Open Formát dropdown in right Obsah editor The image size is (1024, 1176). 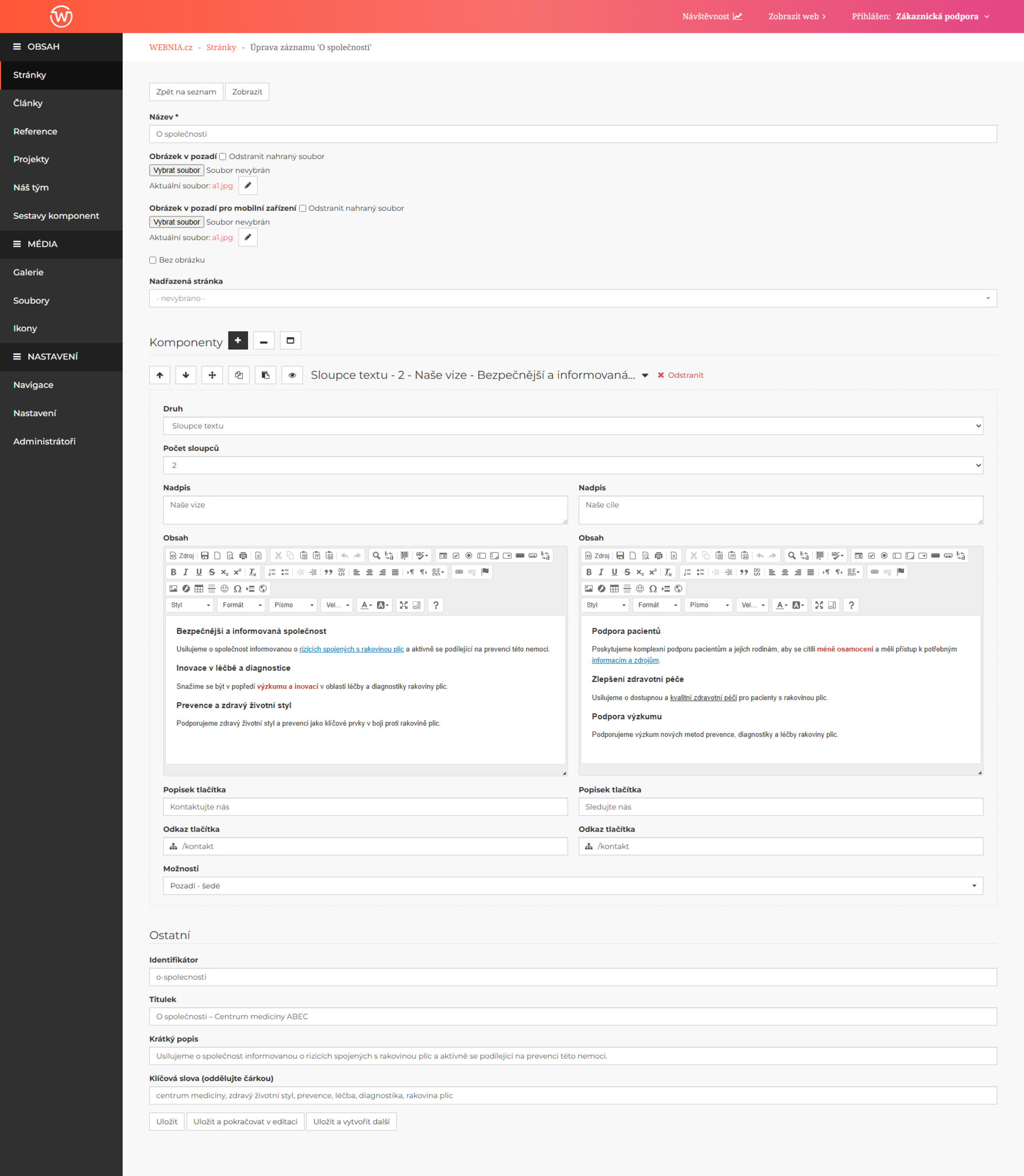[x=657, y=605]
